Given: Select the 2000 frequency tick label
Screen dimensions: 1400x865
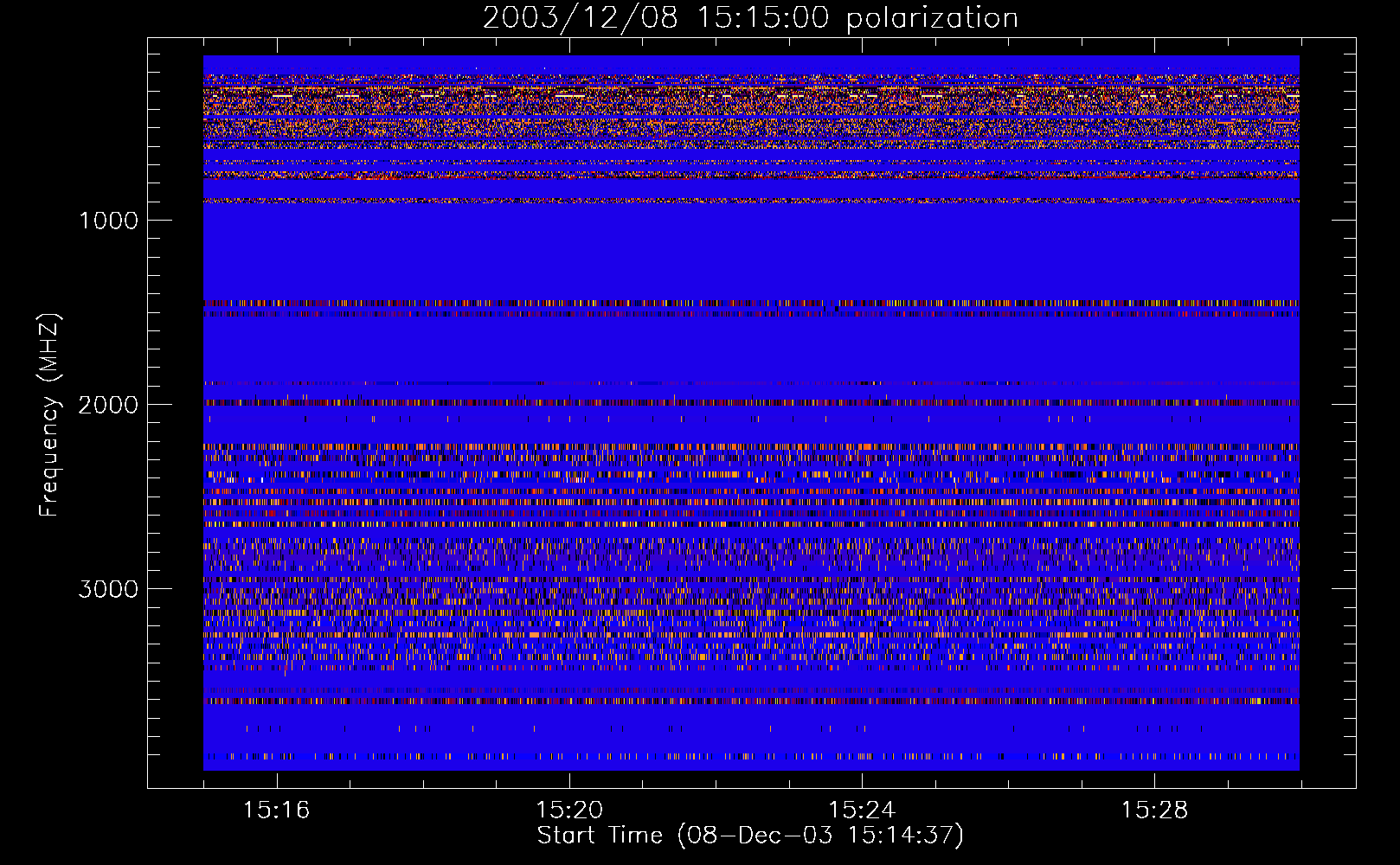Looking at the screenshot, I should coord(109,405).
